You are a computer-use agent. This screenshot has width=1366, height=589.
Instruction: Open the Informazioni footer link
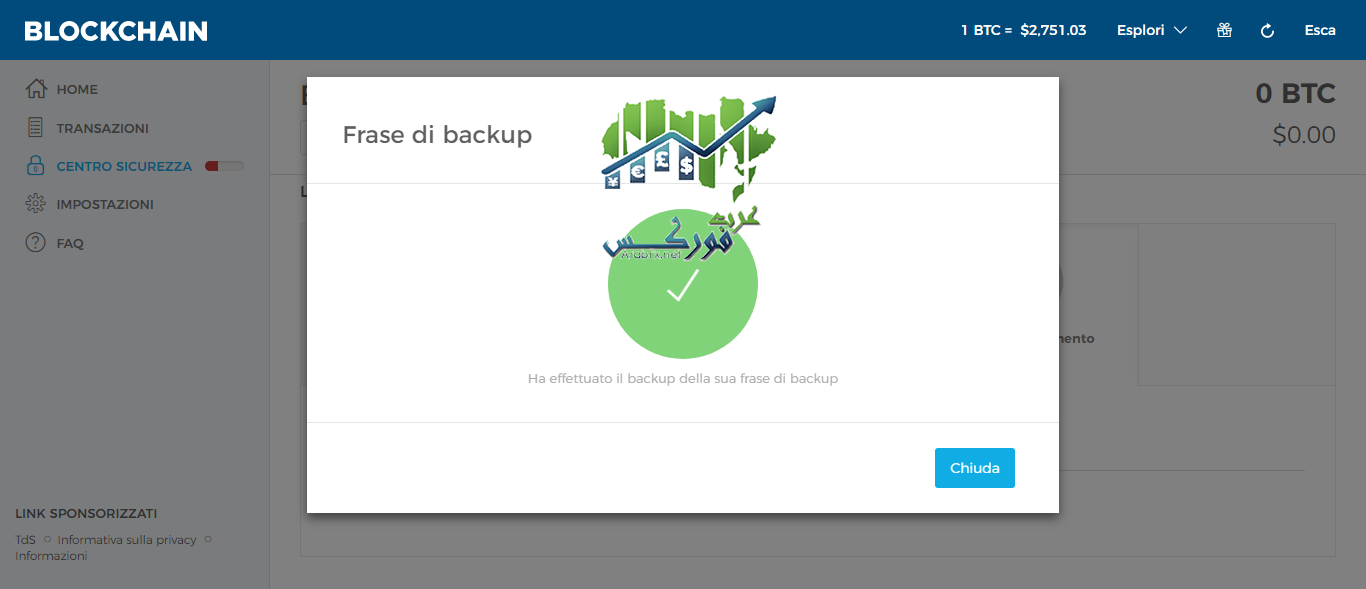51,556
